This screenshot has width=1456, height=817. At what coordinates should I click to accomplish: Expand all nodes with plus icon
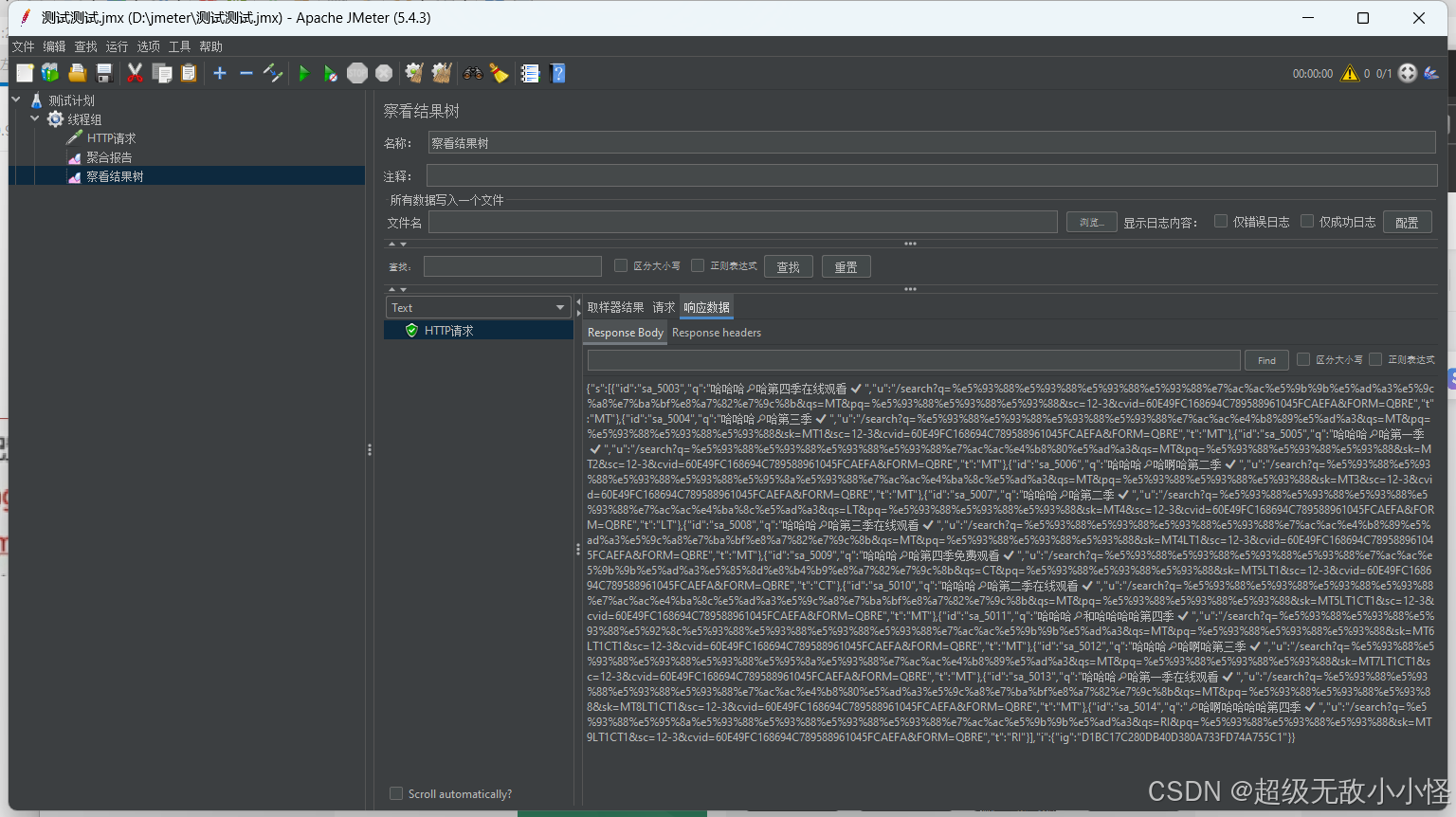click(220, 73)
